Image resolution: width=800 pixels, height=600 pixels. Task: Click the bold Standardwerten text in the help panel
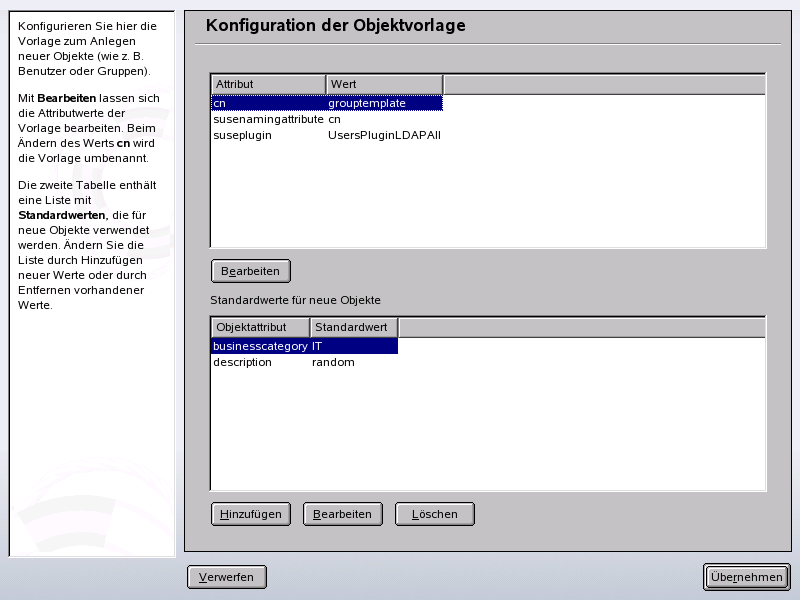[62, 215]
